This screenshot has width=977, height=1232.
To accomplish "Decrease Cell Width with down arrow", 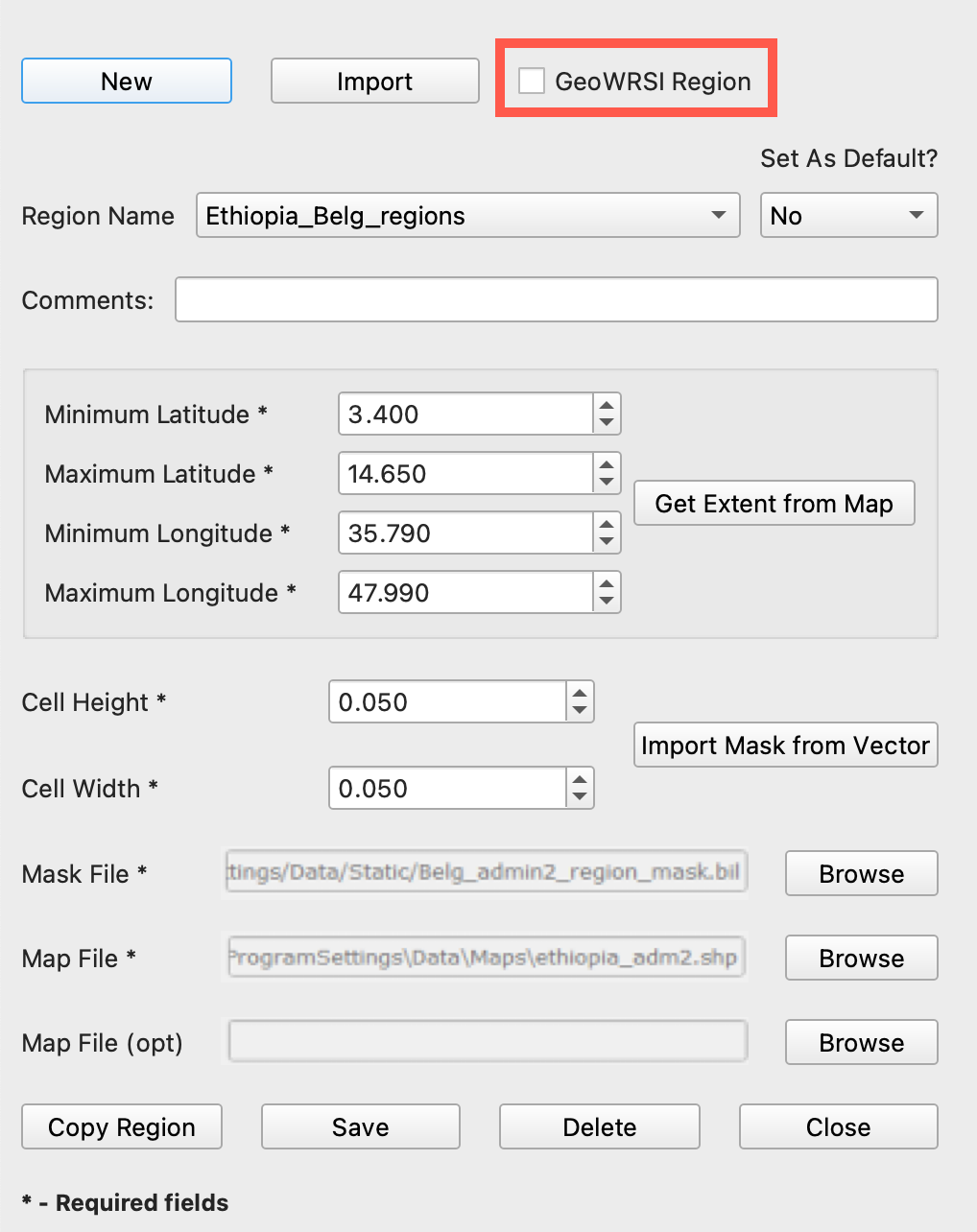I will 580,797.
